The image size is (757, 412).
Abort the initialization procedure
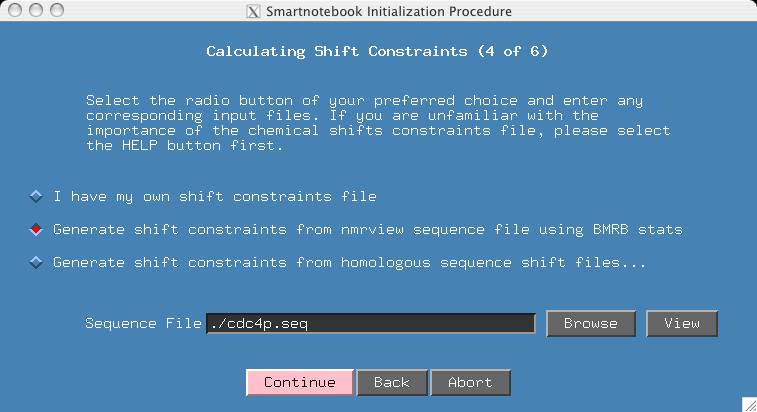470,382
